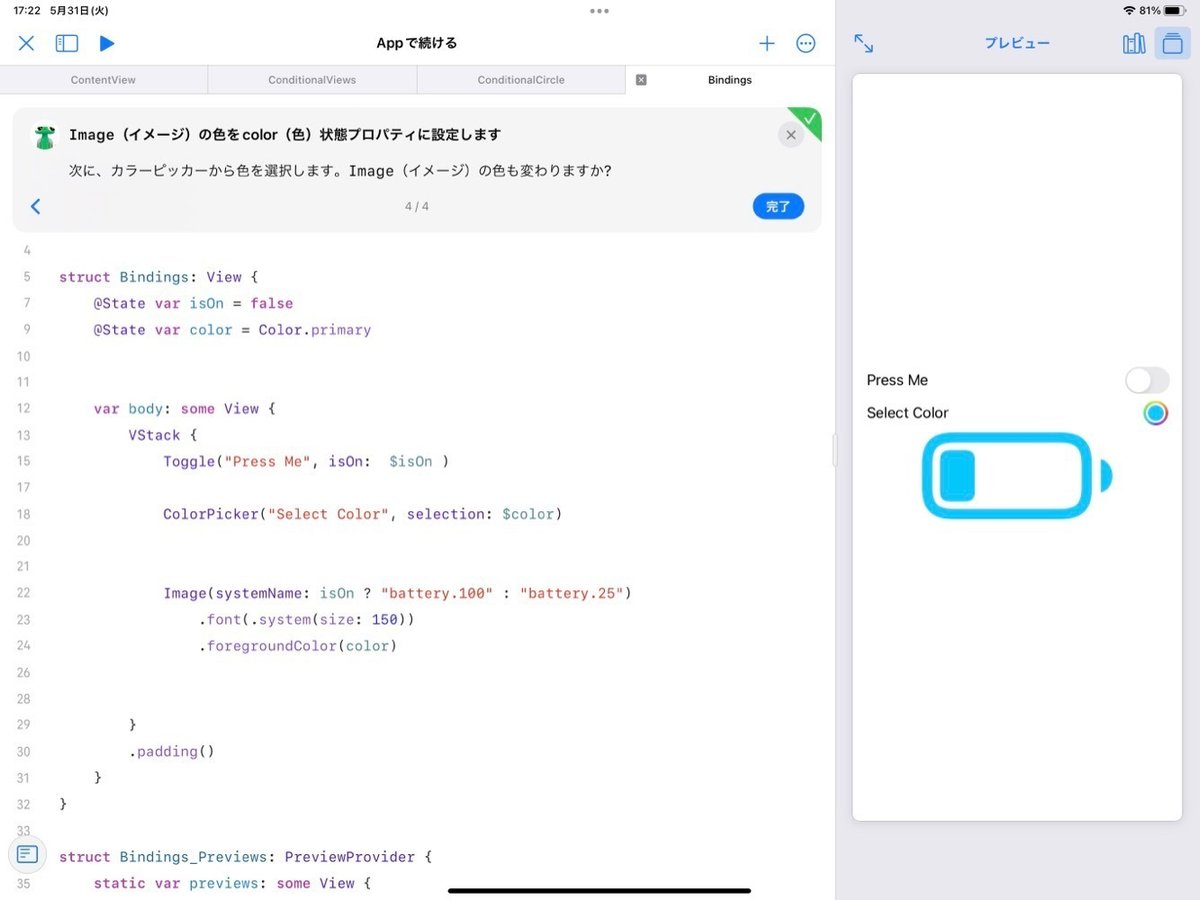Viewport: 1200px width, 900px height.
Task: Place cursor on Color.primary declaration
Action: (232, 330)
